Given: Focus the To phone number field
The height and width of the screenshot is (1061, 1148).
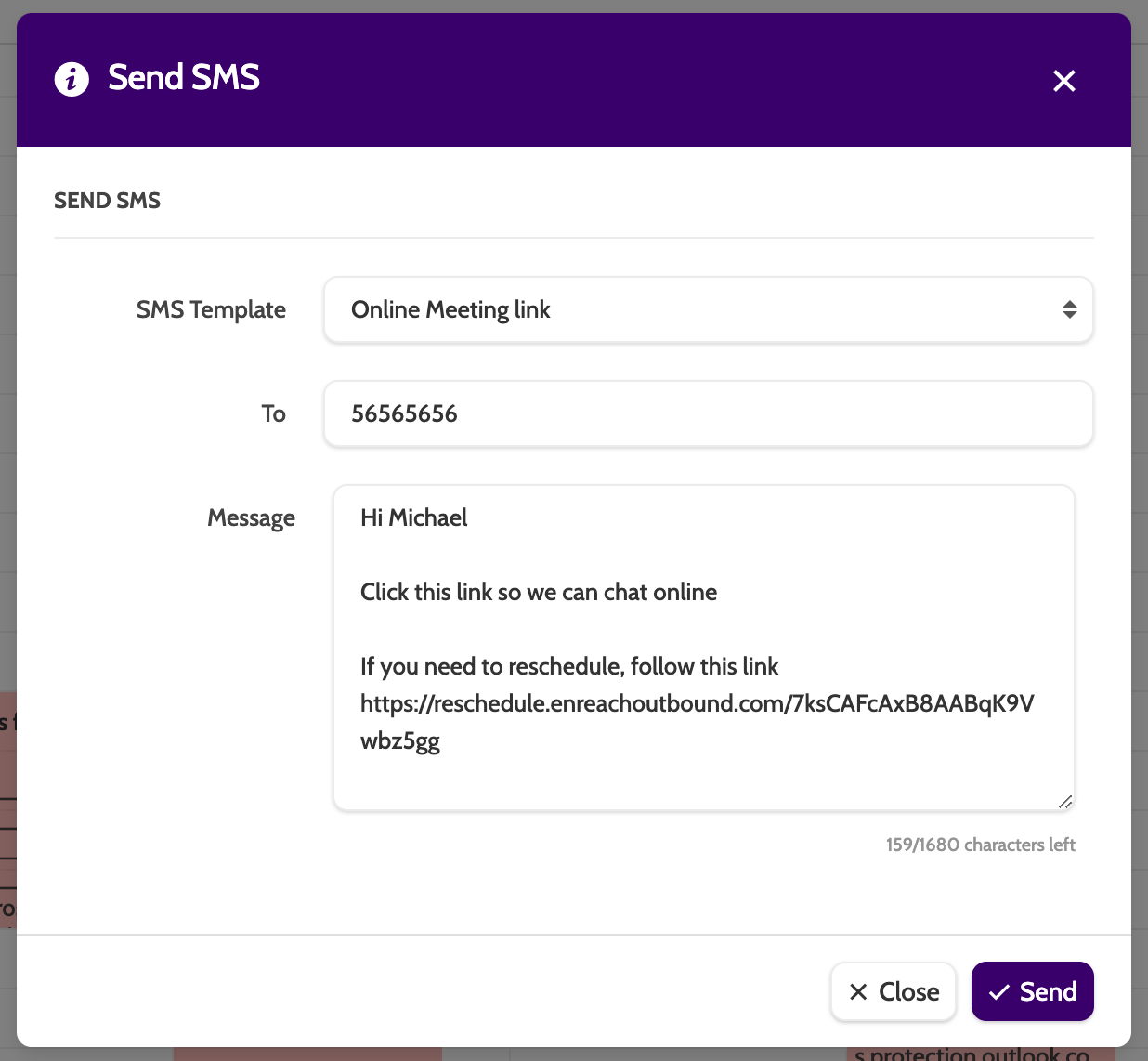Looking at the screenshot, I should coord(708,413).
